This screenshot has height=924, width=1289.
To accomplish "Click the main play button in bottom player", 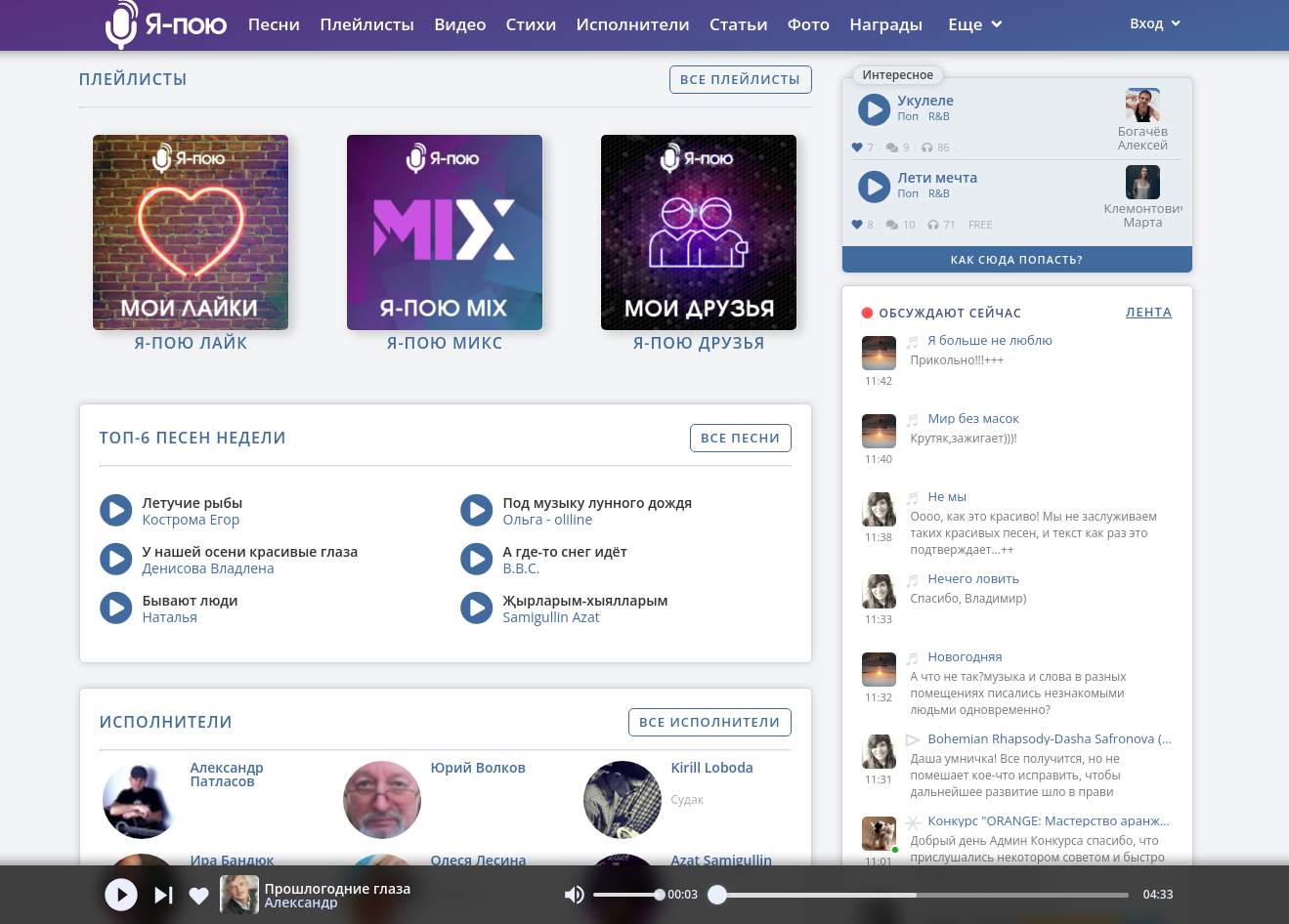I will click(121, 895).
